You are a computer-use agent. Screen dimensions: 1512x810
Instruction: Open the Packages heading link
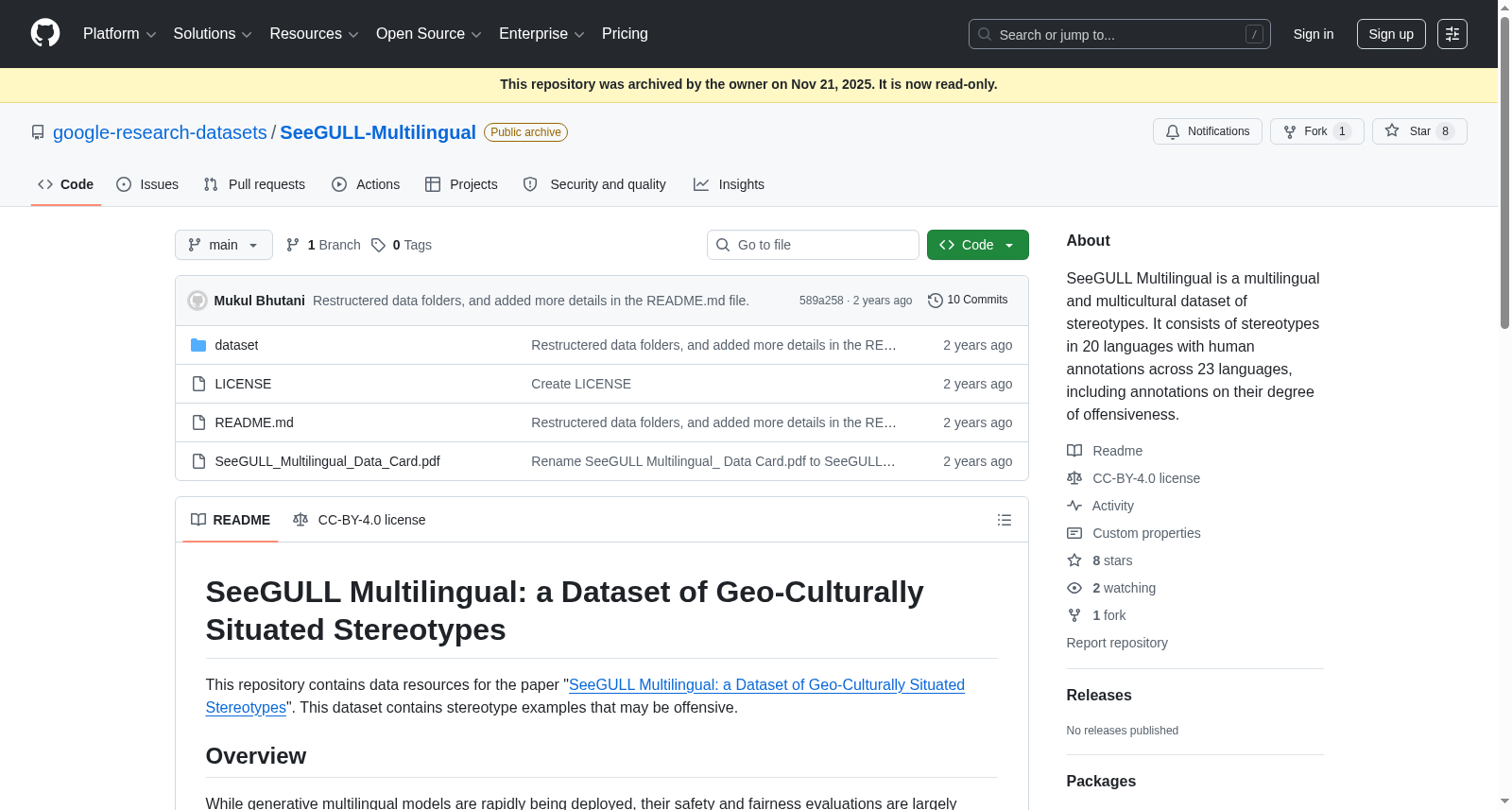(1101, 781)
